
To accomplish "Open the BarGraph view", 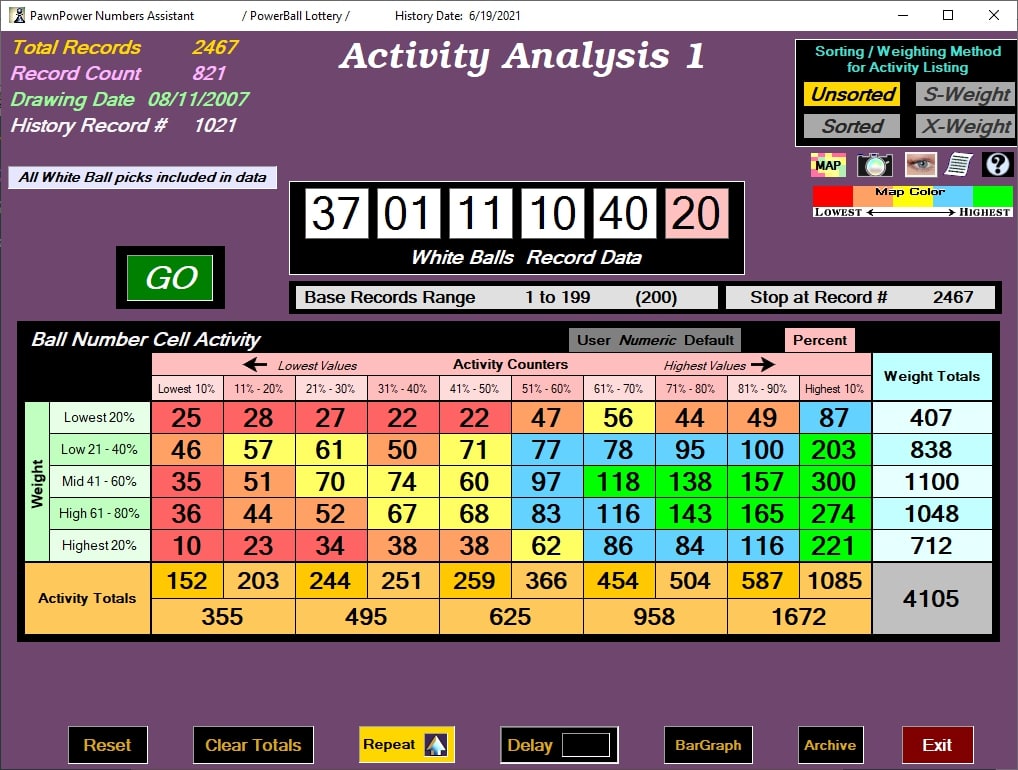I will (709, 744).
